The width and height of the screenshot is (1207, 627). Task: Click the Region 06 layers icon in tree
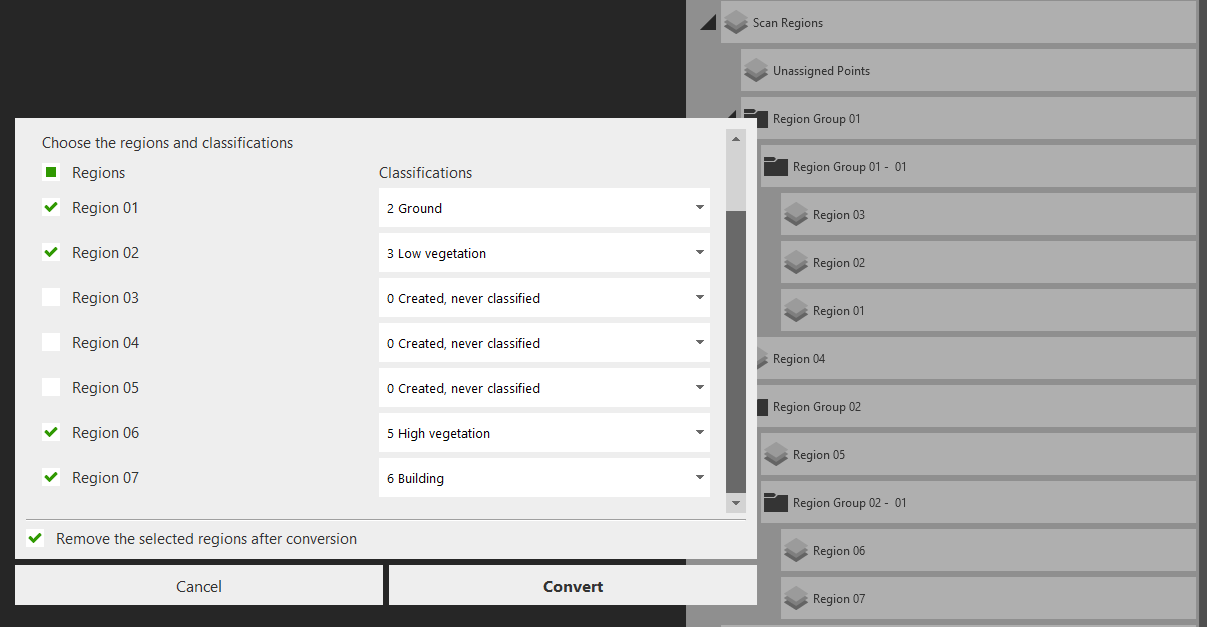pyautogui.click(x=796, y=550)
